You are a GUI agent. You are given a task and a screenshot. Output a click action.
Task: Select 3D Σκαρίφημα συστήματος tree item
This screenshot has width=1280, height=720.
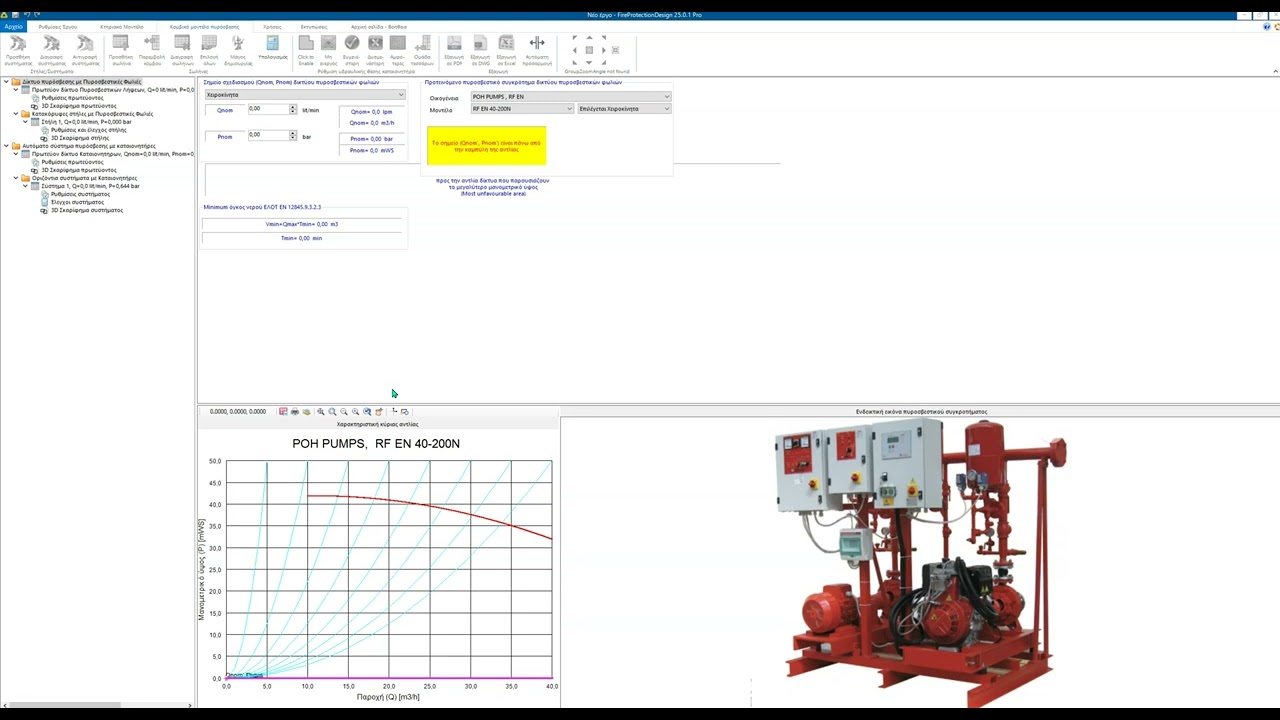(87, 210)
